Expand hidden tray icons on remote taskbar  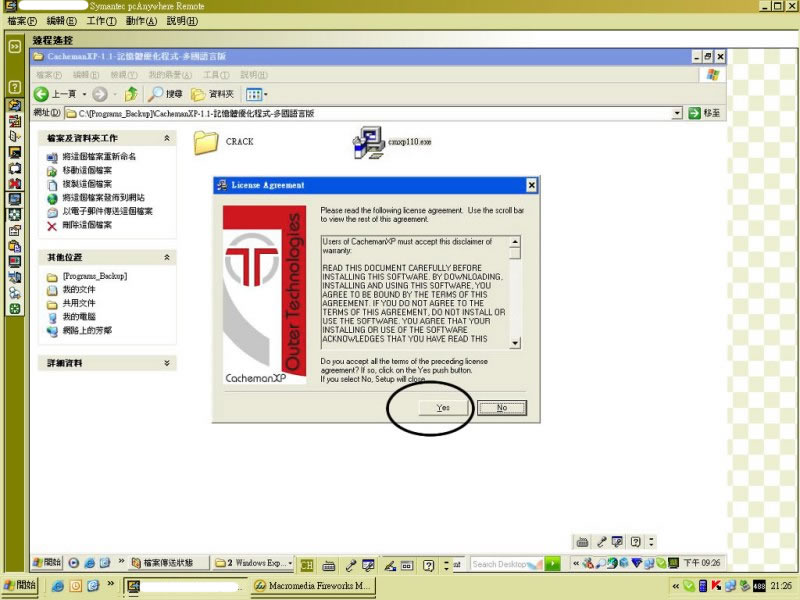tap(576, 564)
